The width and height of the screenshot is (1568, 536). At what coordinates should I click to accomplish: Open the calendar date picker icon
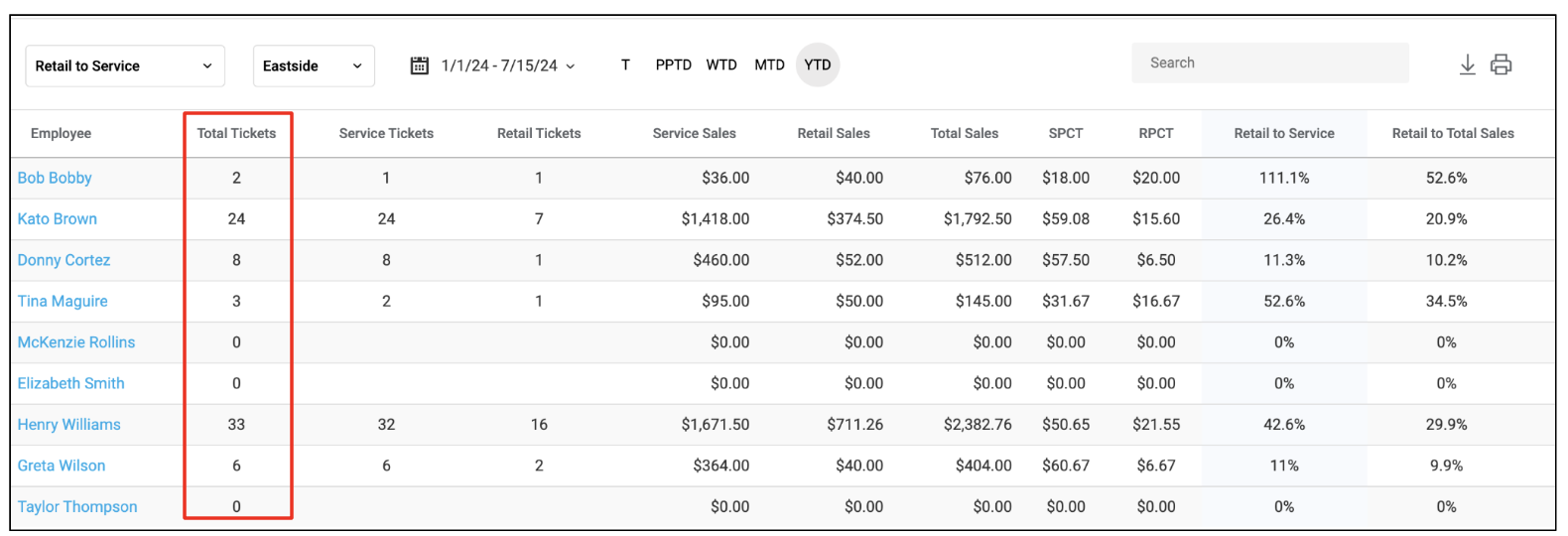[420, 66]
